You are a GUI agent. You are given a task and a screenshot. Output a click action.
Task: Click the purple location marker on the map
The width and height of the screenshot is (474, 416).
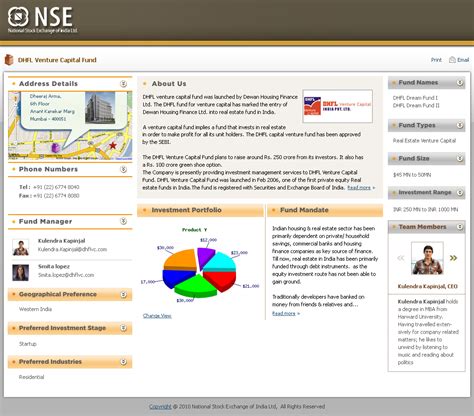point(55,147)
